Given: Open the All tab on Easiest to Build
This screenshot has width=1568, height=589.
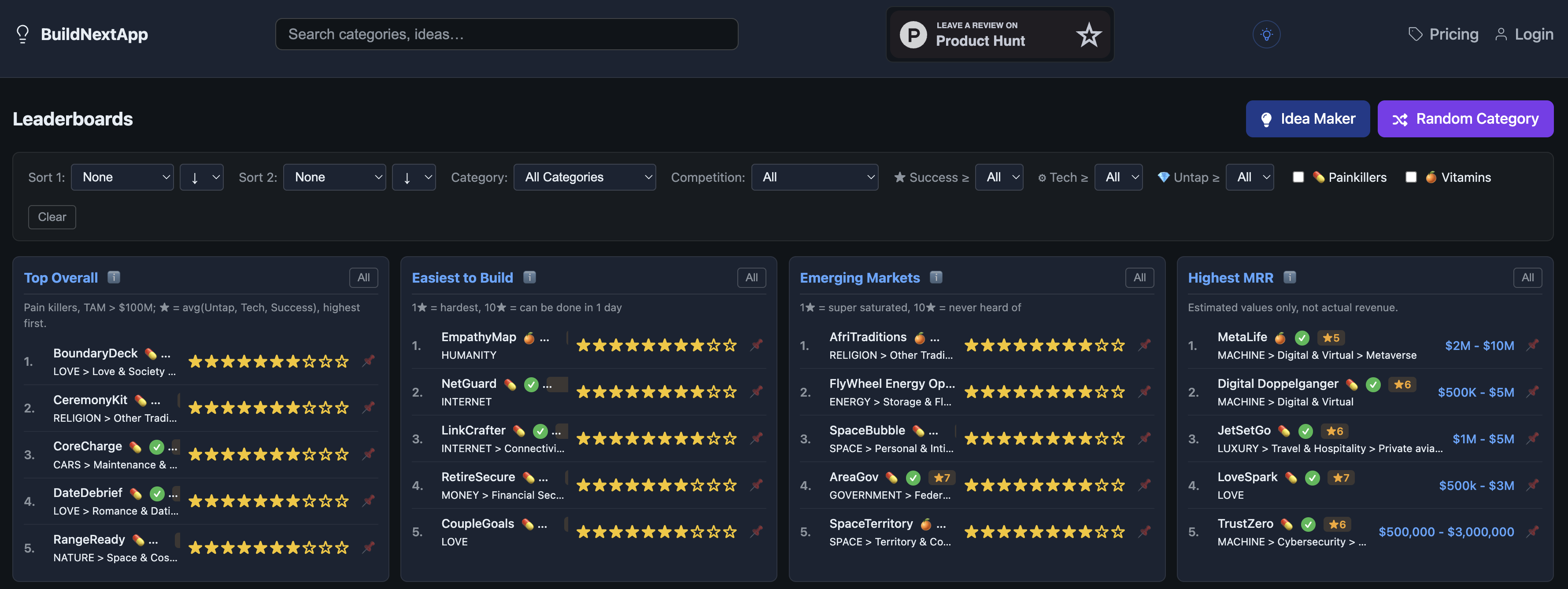Looking at the screenshot, I should [751, 277].
